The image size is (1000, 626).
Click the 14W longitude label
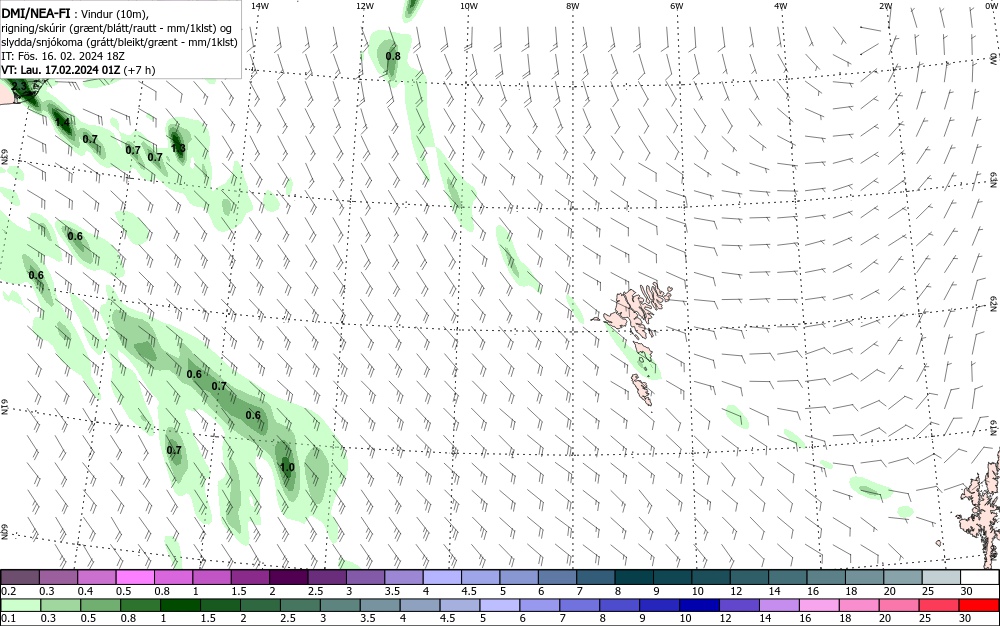pyautogui.click(x=260, y=6)
